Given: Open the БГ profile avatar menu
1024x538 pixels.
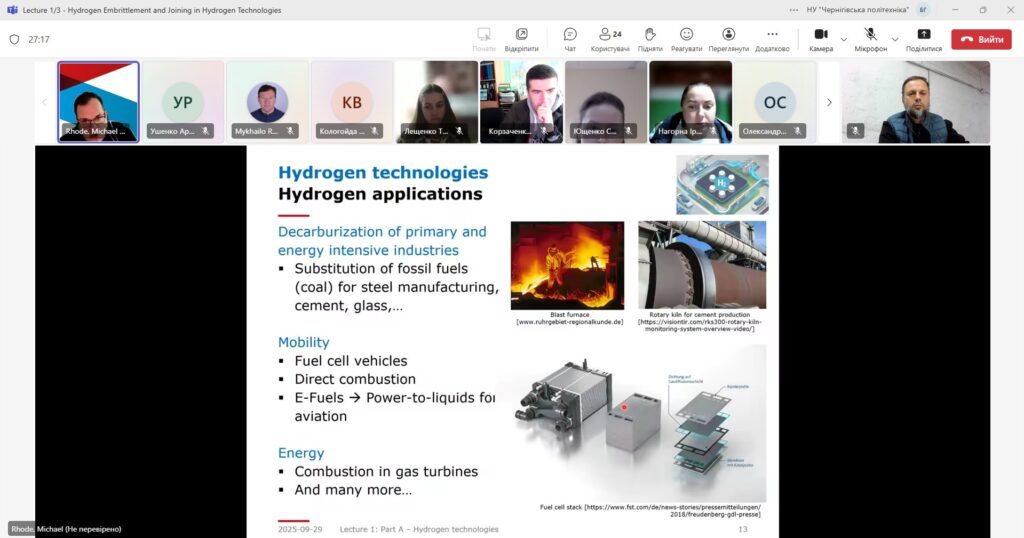Looking at the screenshot, I should 923,10.
